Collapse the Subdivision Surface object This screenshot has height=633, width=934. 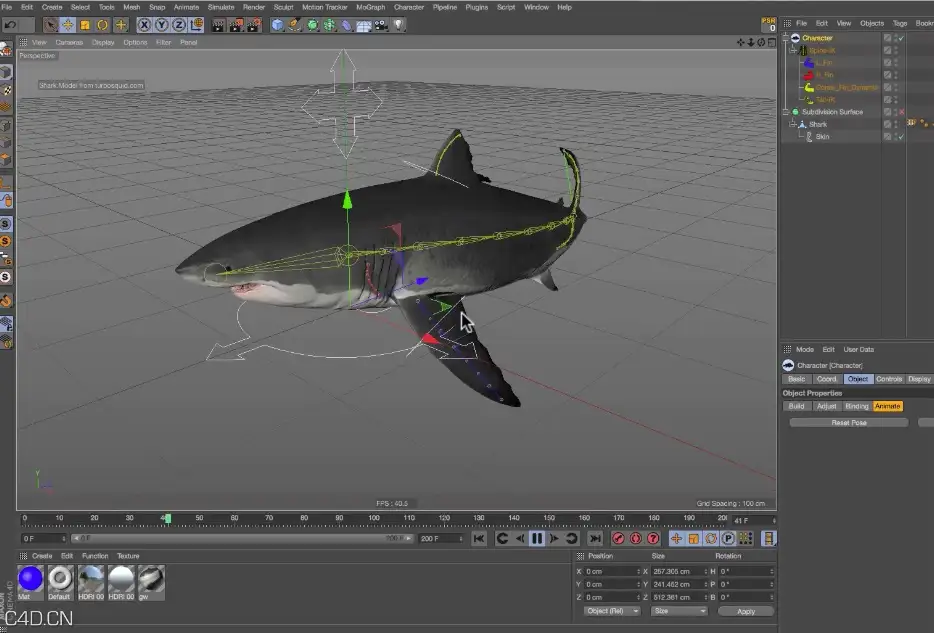click(x=786, y=112)
